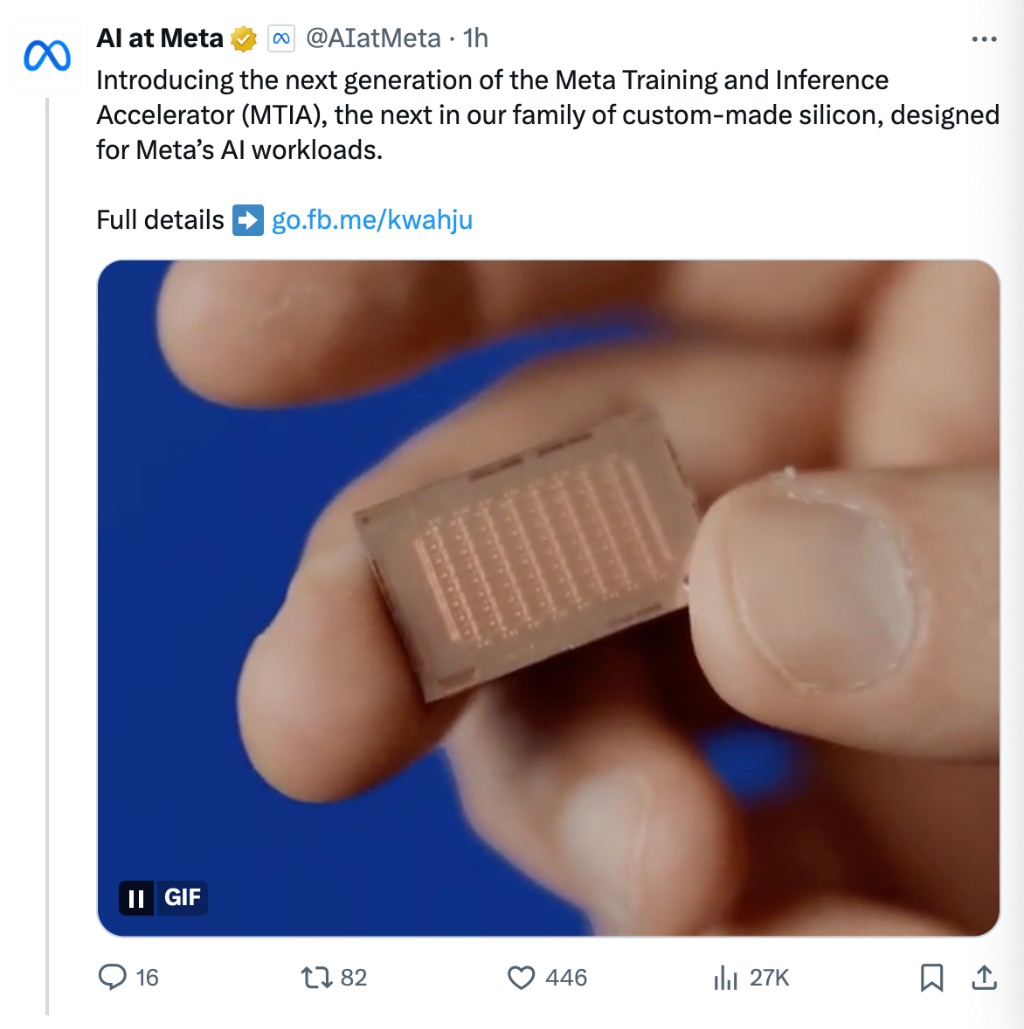Open the three-dot more options menu
The width and height of the screenshot is (1024, 1029).
(x=984, y=39)
